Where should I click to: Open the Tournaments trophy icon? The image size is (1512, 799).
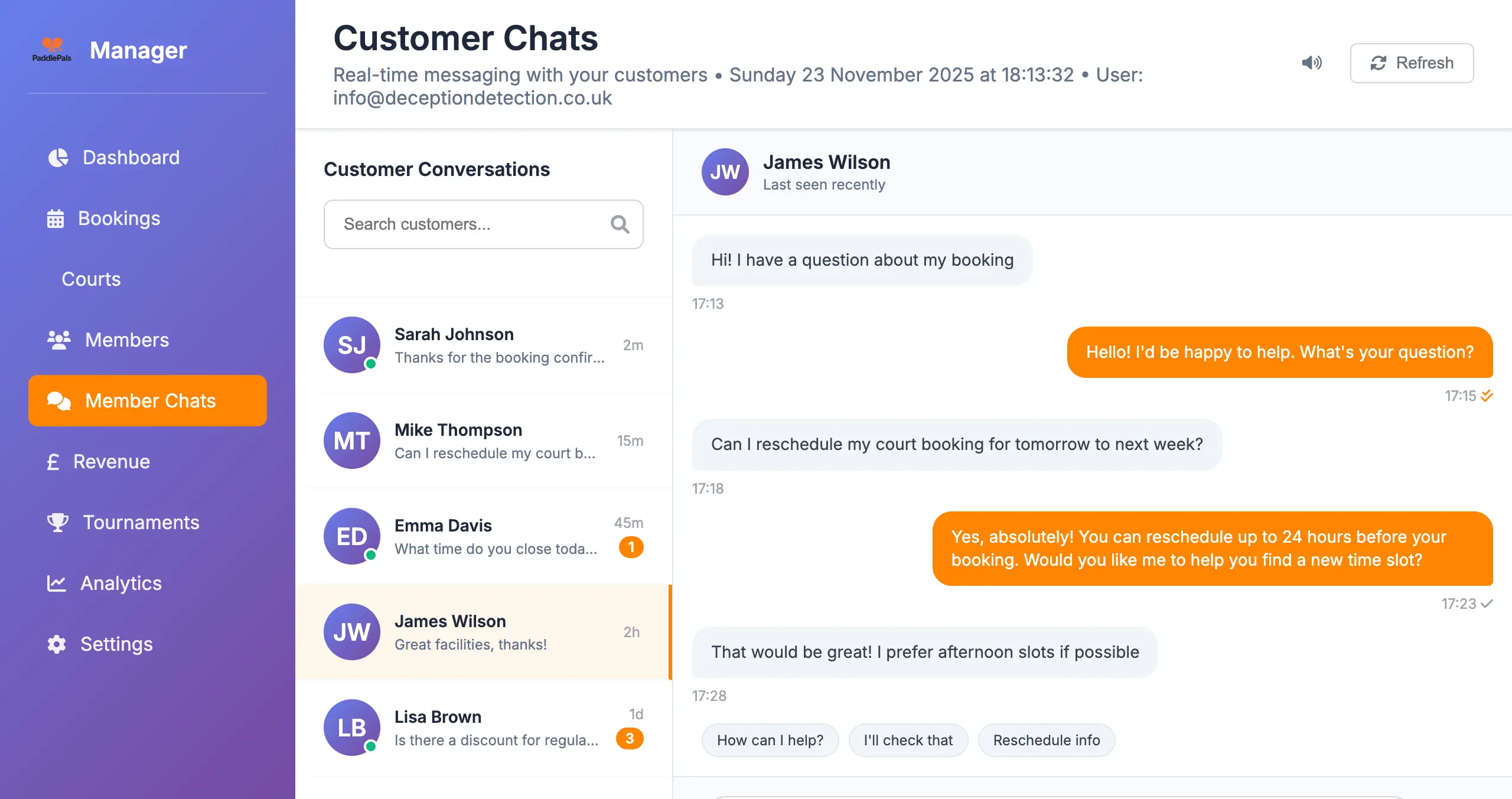[57, 522]
